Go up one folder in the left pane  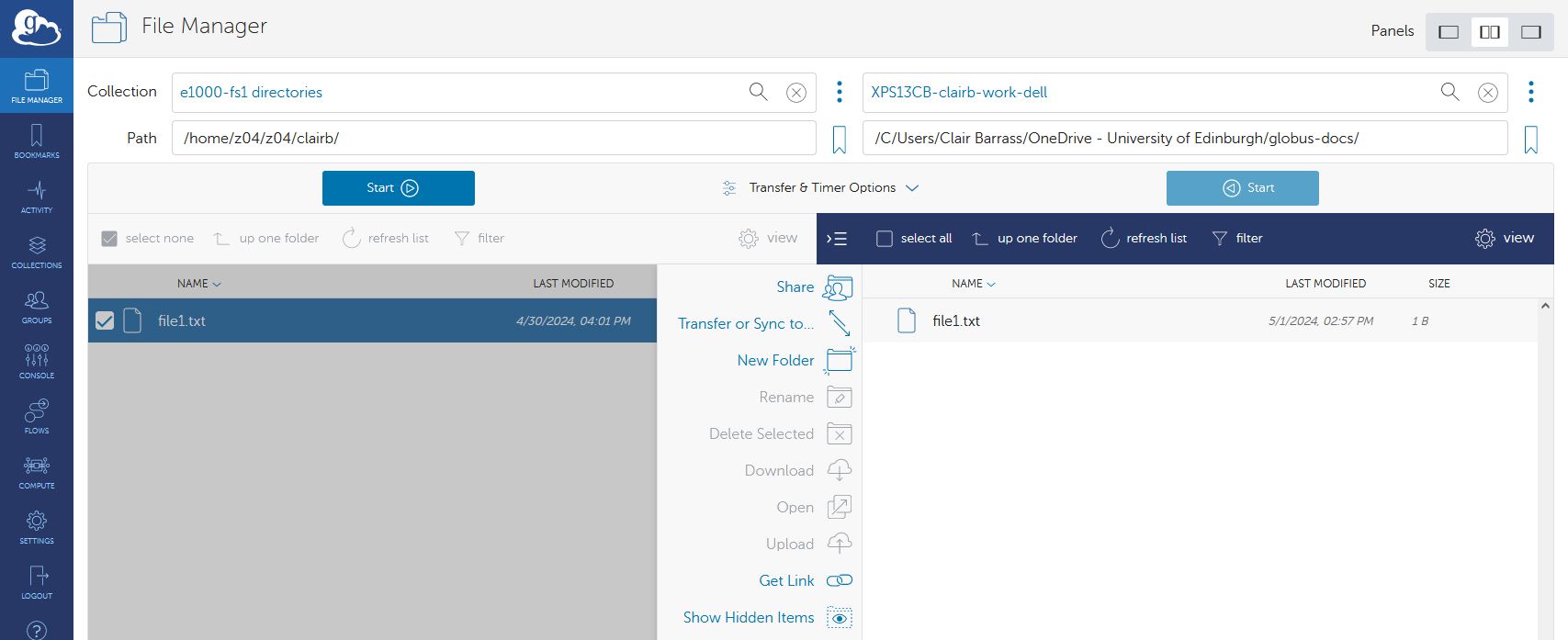coord(266,239)
